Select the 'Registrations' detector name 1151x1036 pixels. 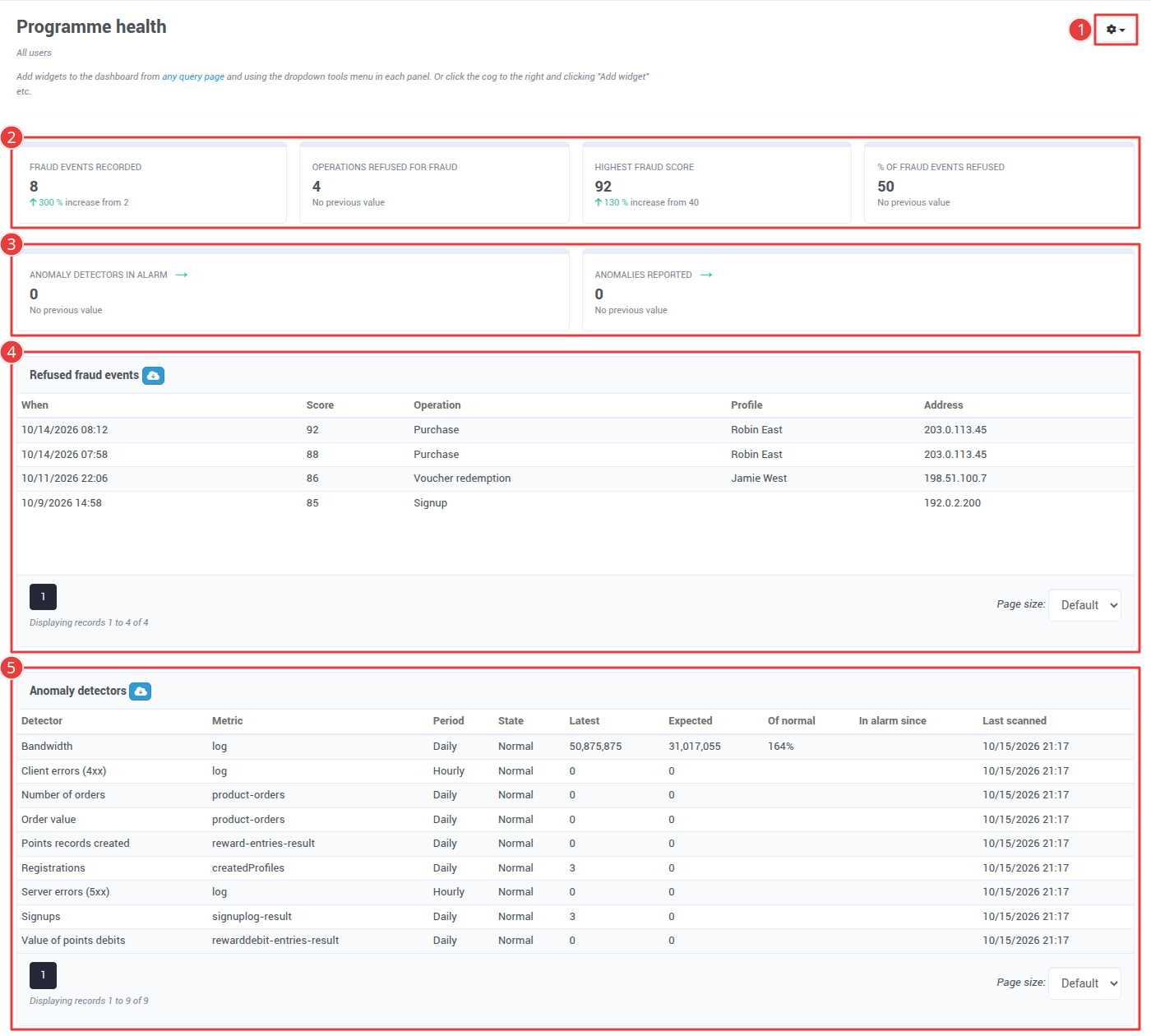pos(53,868)
